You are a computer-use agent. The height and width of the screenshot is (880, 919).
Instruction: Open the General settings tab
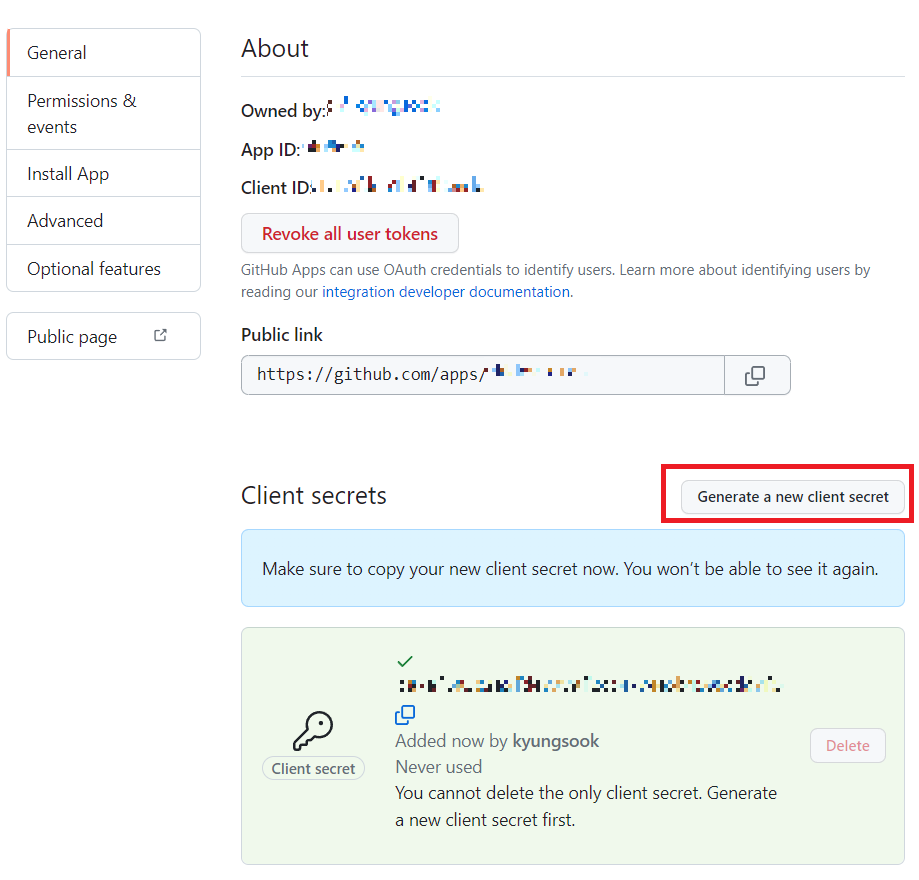coord(104,53)
